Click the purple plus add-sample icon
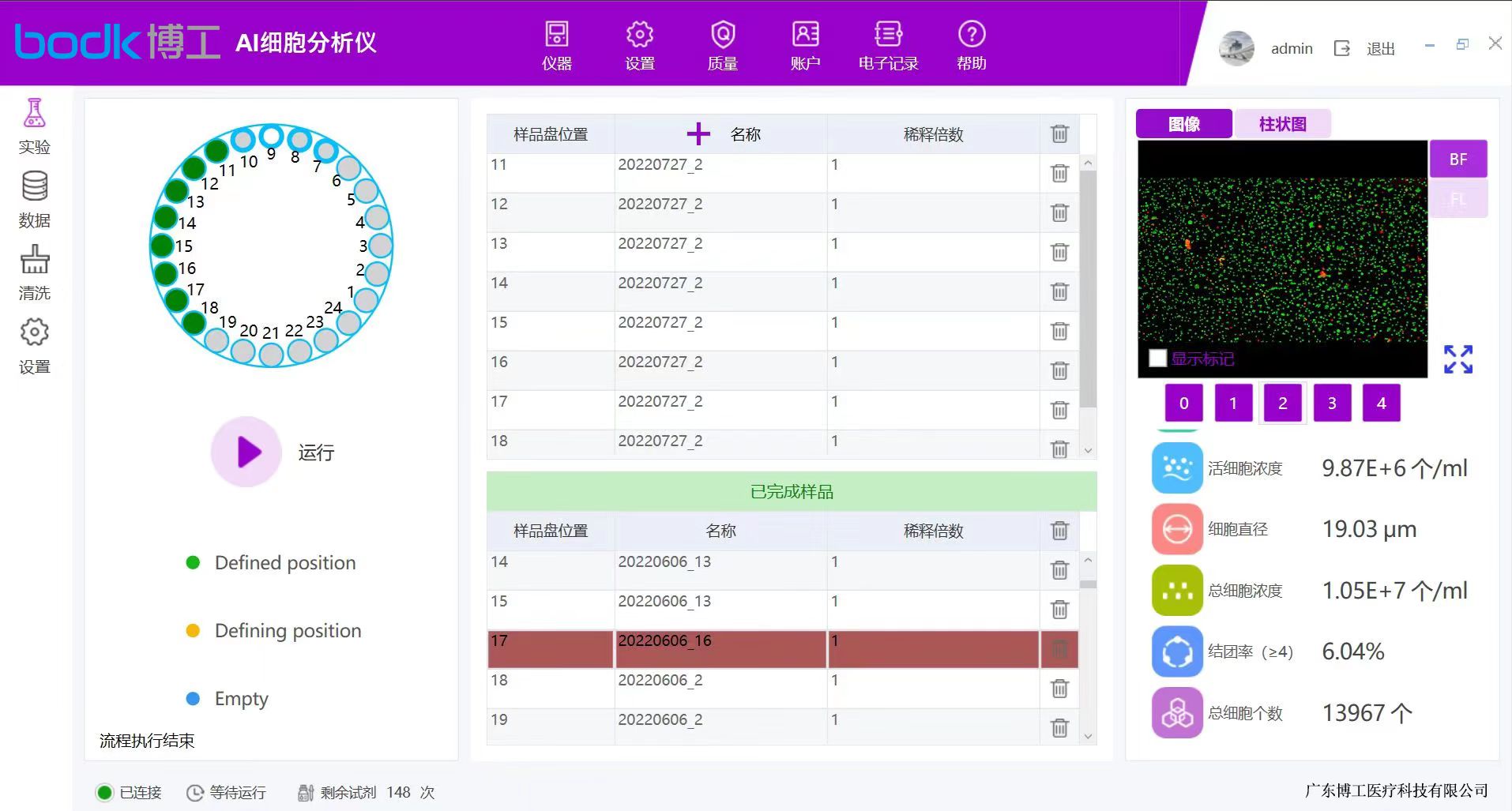This screenshot has width=1512, height=811. (x=698, y=134)
